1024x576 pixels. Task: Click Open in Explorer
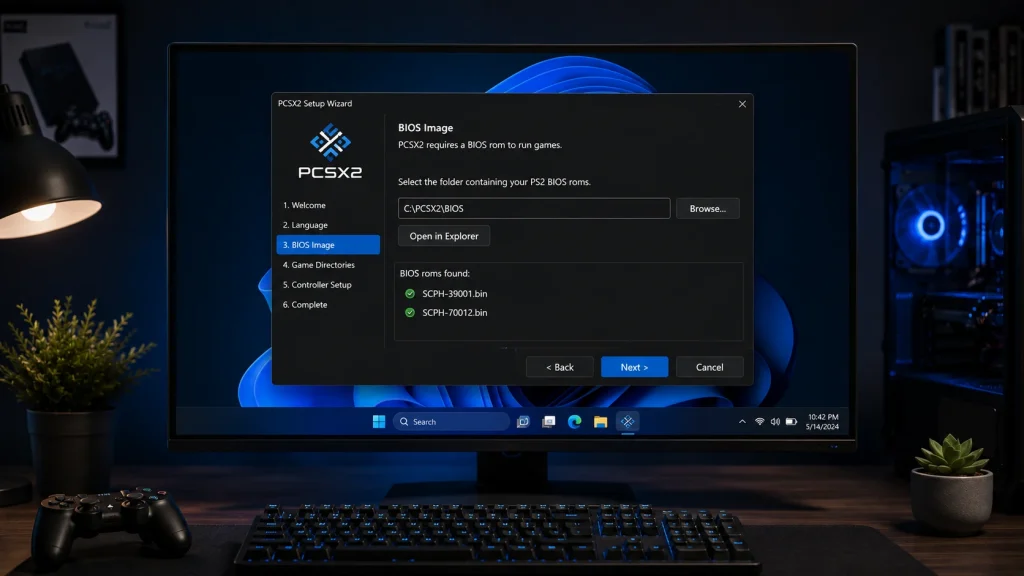point(444,236)
